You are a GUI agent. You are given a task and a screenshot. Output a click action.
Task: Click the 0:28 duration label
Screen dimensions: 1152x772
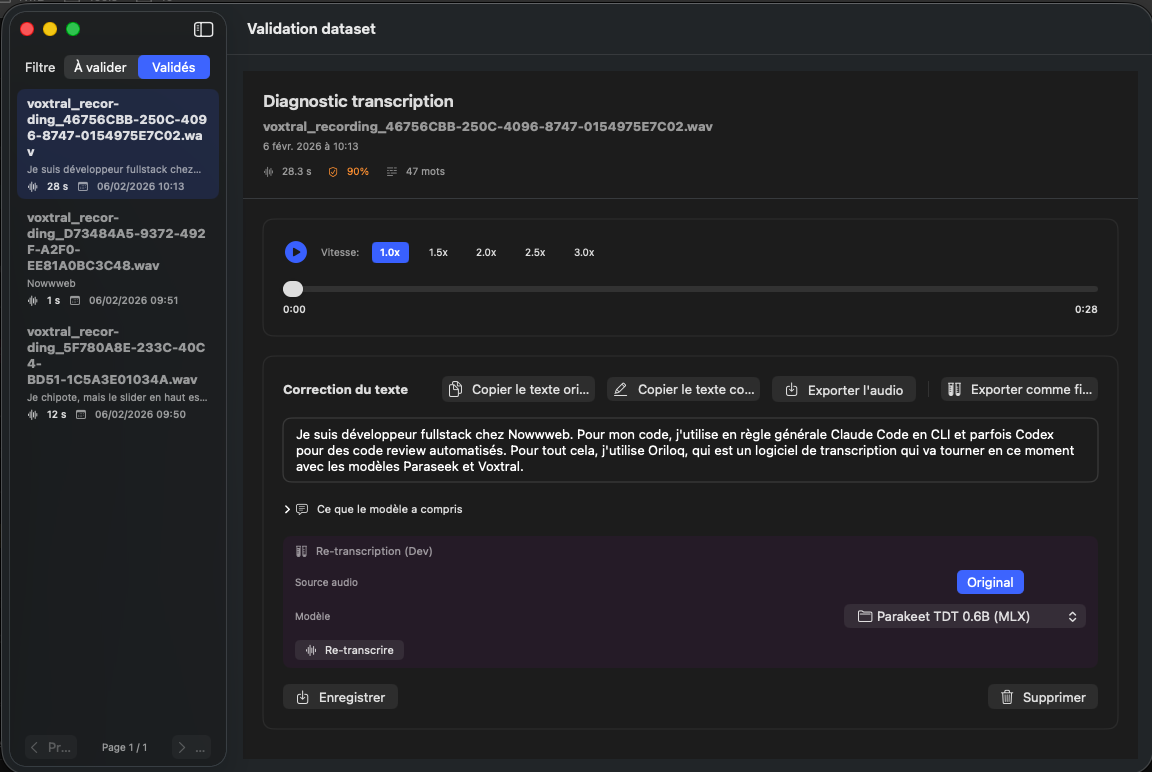tap(1086, 309)
